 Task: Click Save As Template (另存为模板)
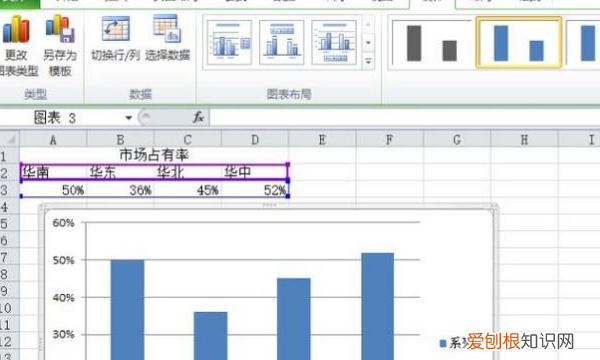[60, 46]
